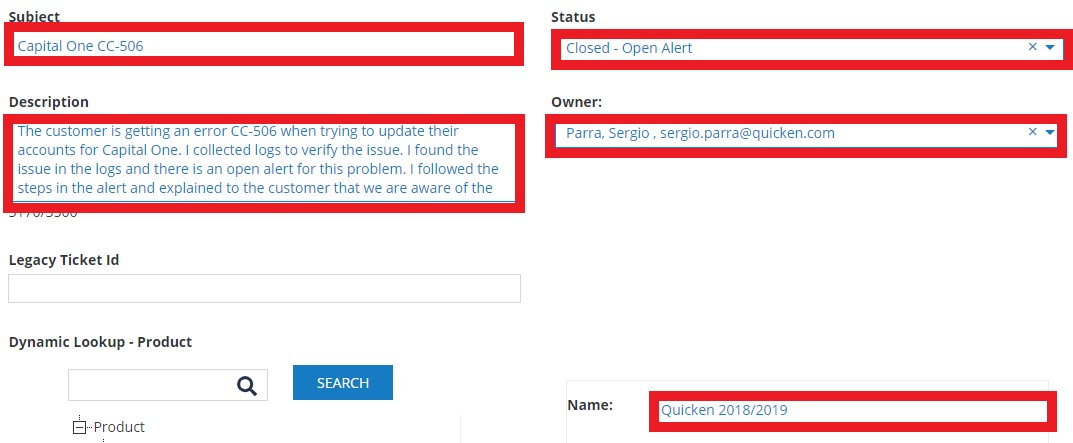This screenshot has height=443, width=1073.
Task: Focus the Legacy Ticket Id input box
Action: coord(264,288)
